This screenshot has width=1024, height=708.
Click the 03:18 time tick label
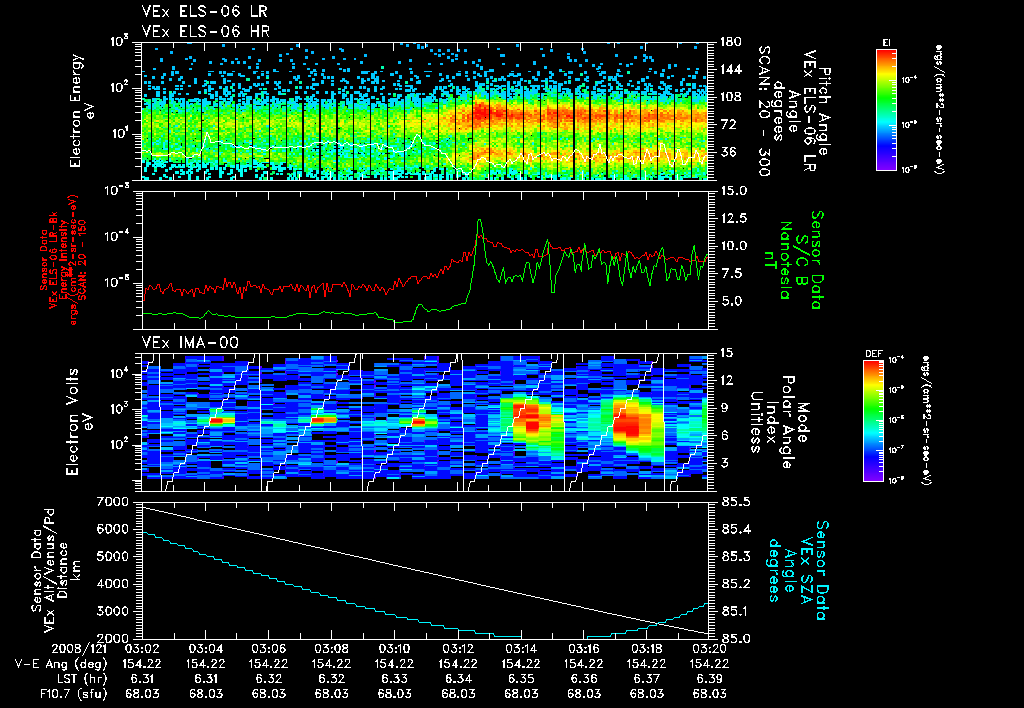click(x=647, y=649)
